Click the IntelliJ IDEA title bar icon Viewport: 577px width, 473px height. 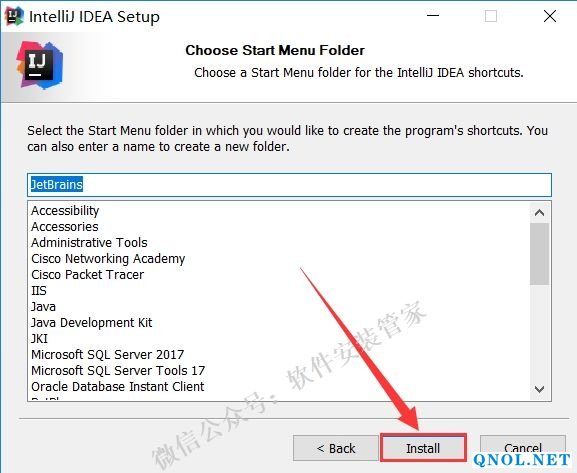(14, 16)
